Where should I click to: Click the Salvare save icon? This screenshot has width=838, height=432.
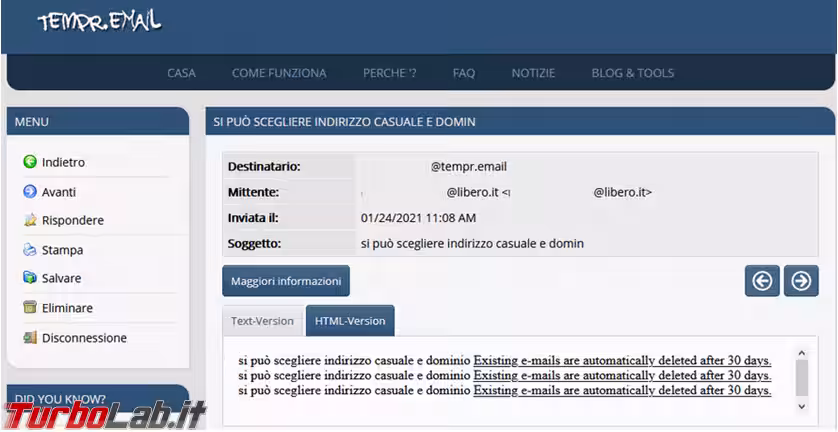coord(30,278)
